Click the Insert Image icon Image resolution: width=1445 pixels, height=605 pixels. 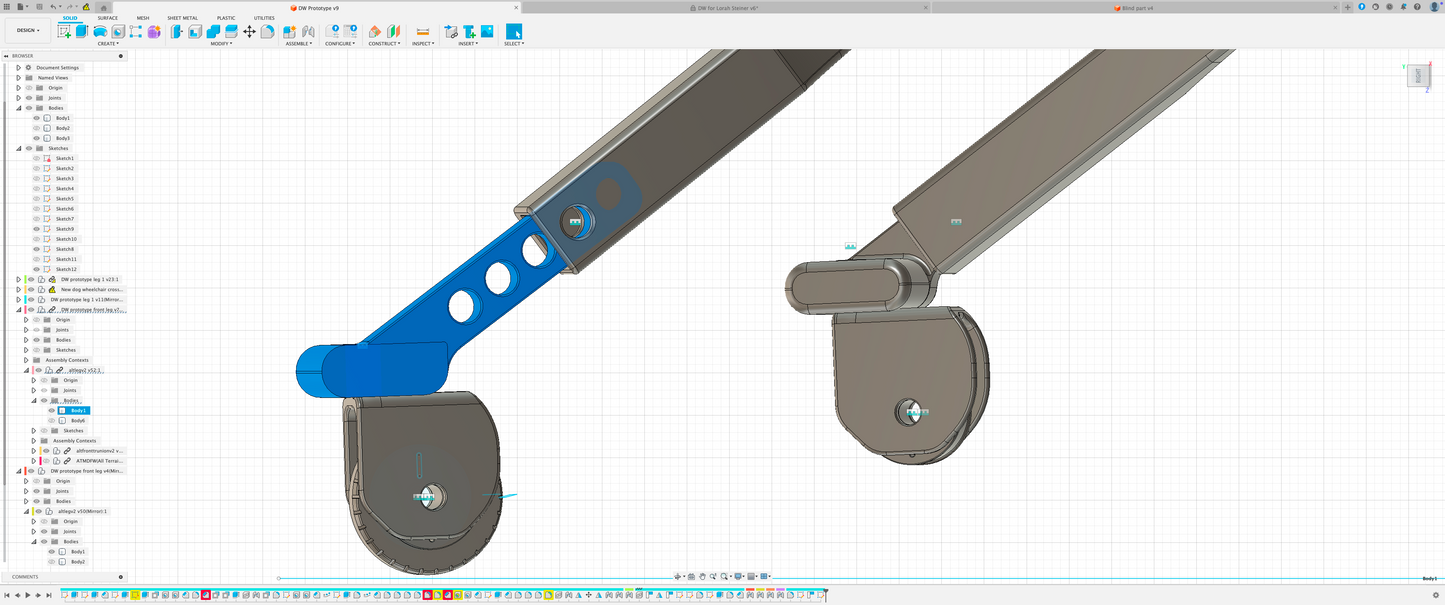click(x=487, y=32)
